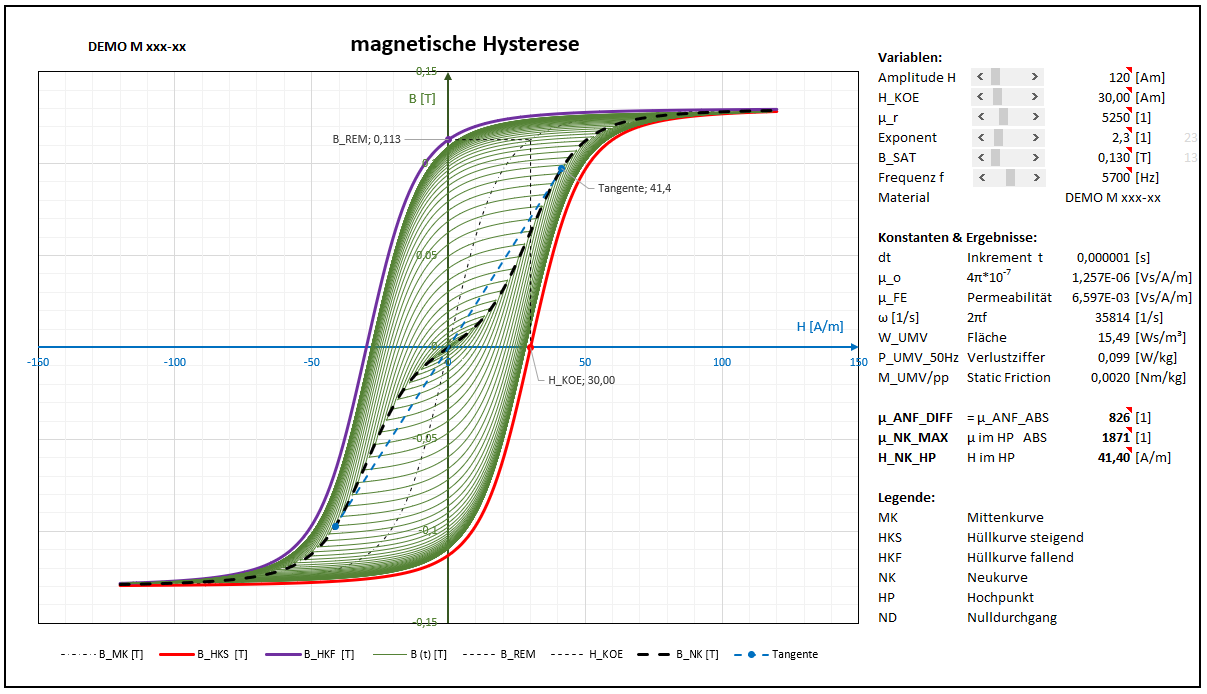Click the μ_r slider thumb
1207x694 pixels.
pyautogui.click(x=1003, y=117)
